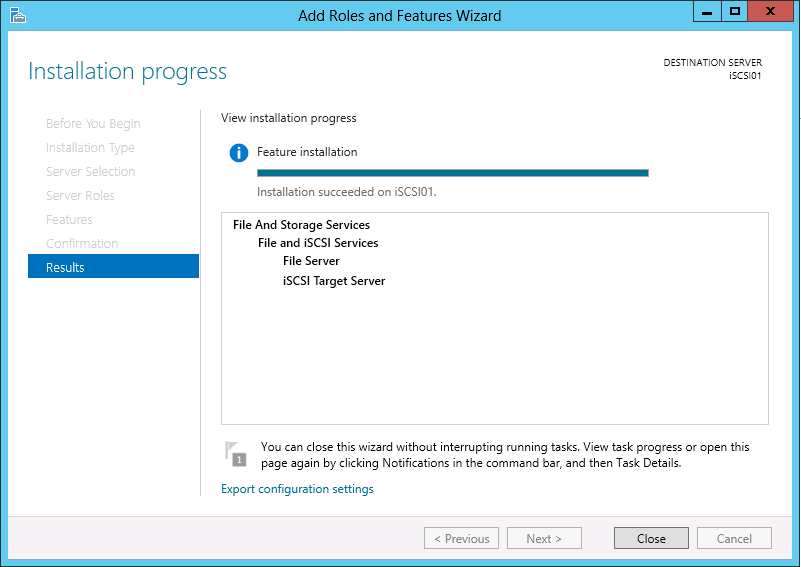Select the File Server entry
Screen dimensions: 801x567
click(x=311, y=261)
